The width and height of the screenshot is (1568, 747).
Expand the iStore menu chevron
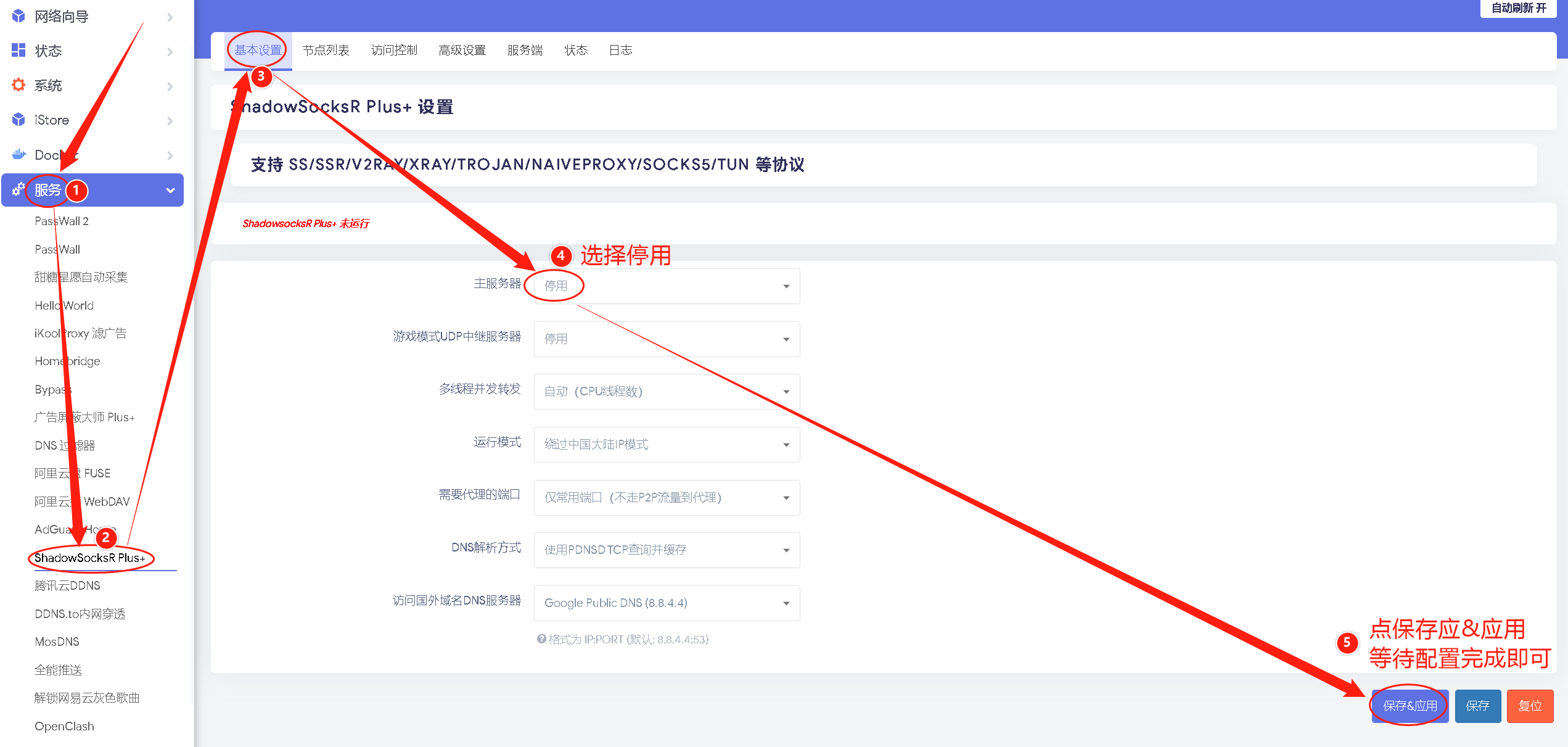(x=170, y=121)
